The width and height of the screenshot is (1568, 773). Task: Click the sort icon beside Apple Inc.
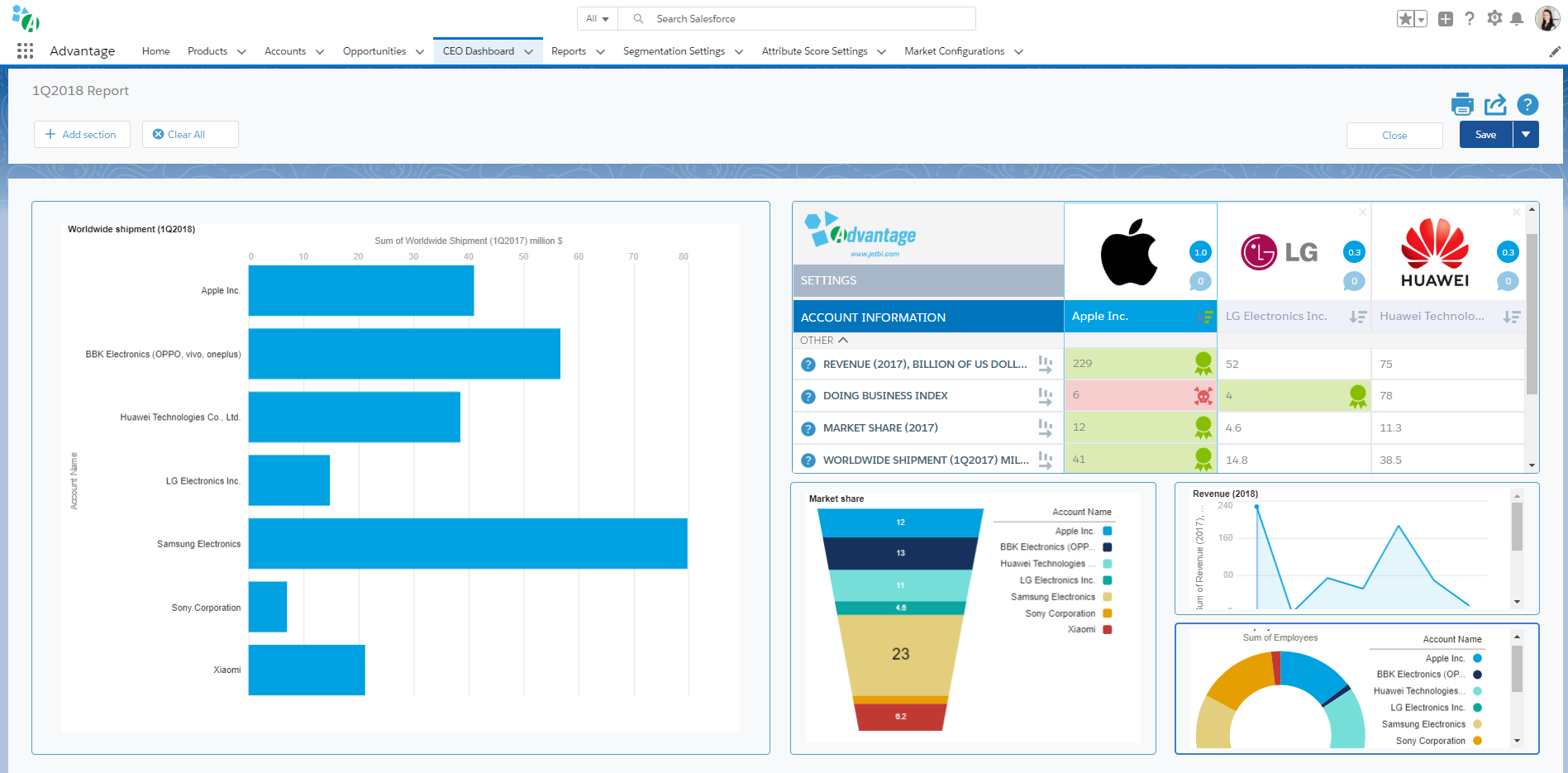pyautogui.click(x=1205, y=317)
